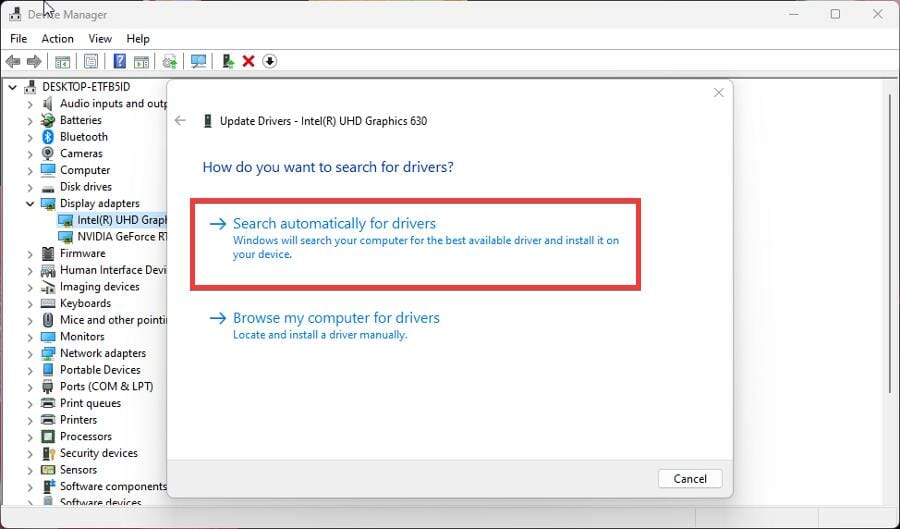Image resolution: width=900 pixels, height=529 pixels.
Task: Collapse the Display adapters node
Action: point(30,204)
